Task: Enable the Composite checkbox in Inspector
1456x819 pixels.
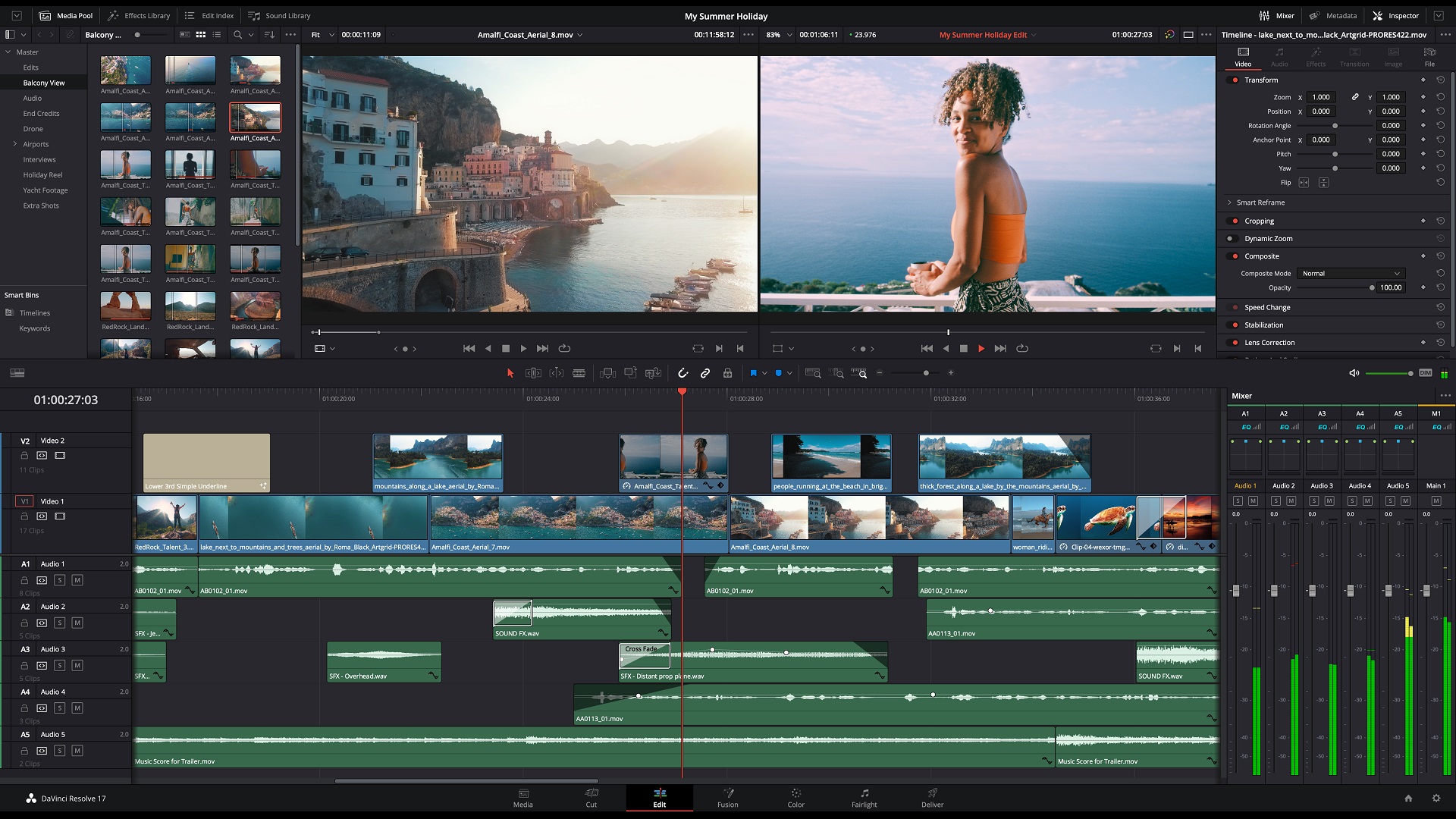Action: pos(1232,256)
